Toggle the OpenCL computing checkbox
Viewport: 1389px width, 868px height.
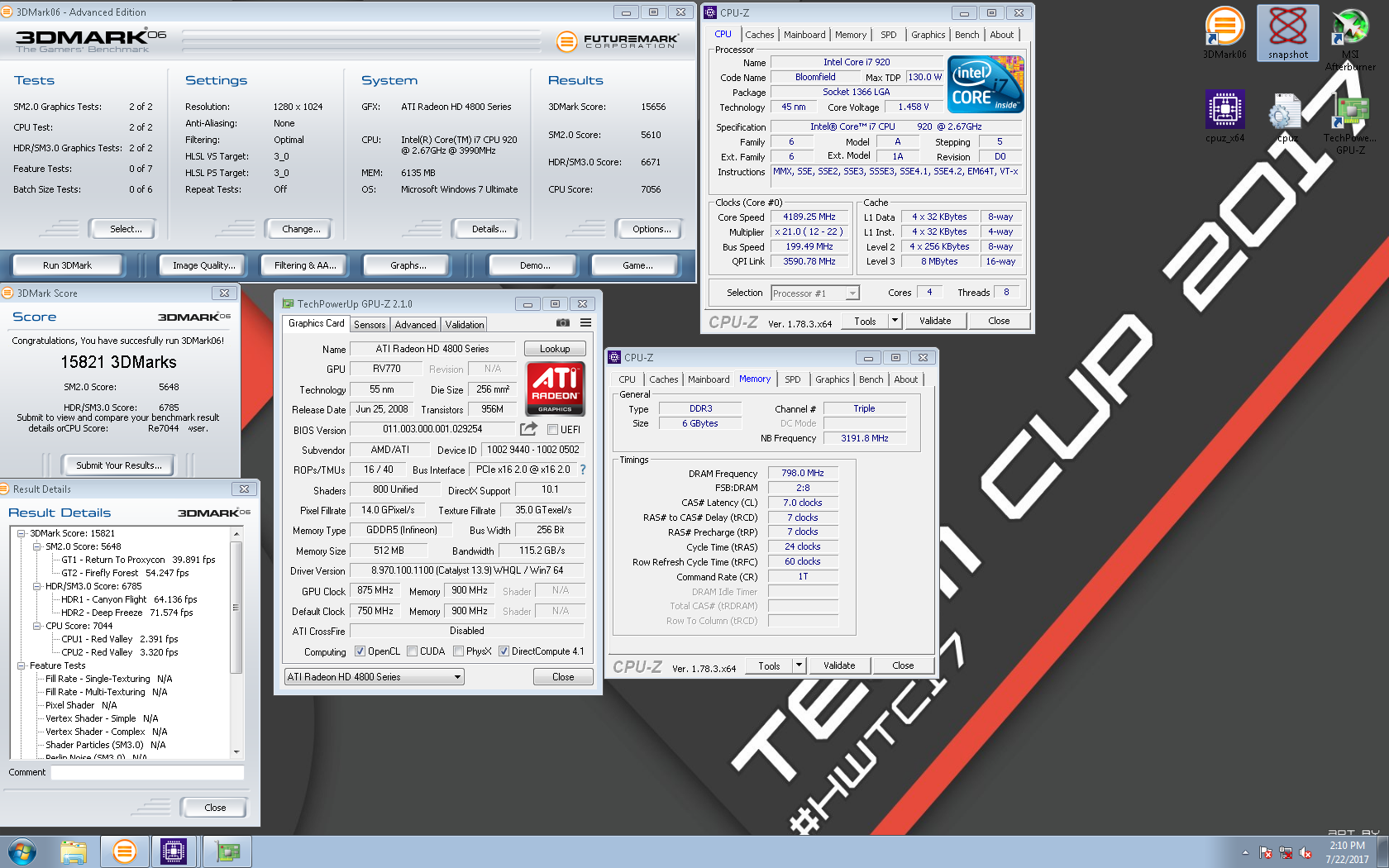pos(360,651)
